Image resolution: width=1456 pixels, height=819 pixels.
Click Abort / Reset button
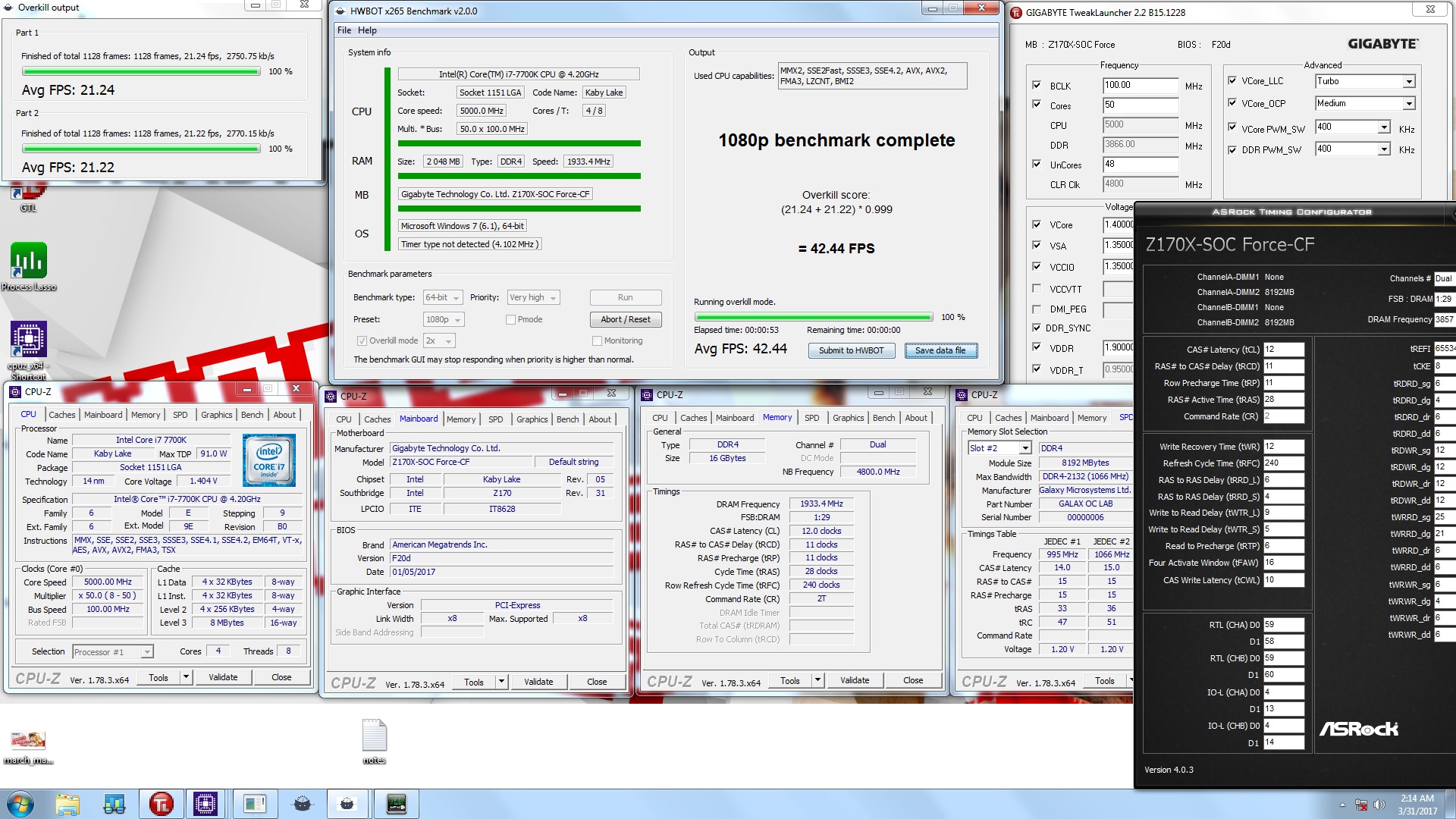(x=626, y=319)
